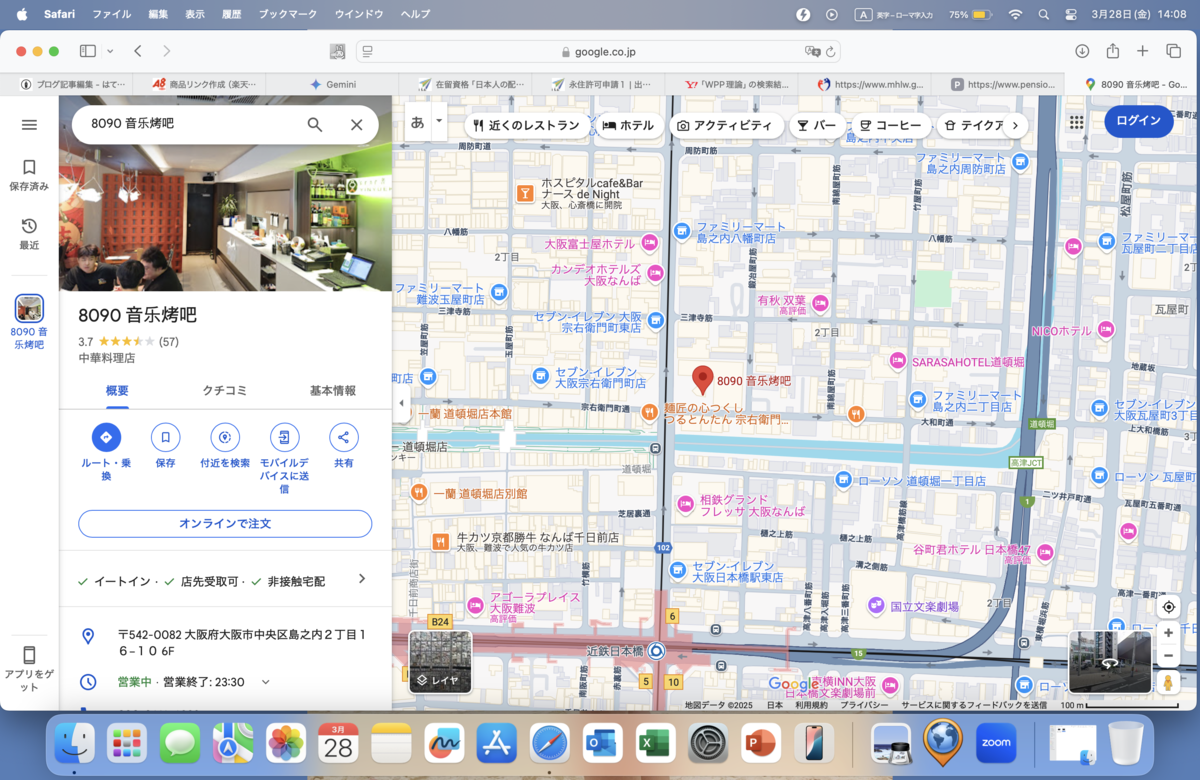This screenshot has width=1200, height=780.
Task: Click the Safari address bar
Action: (598, 51)
